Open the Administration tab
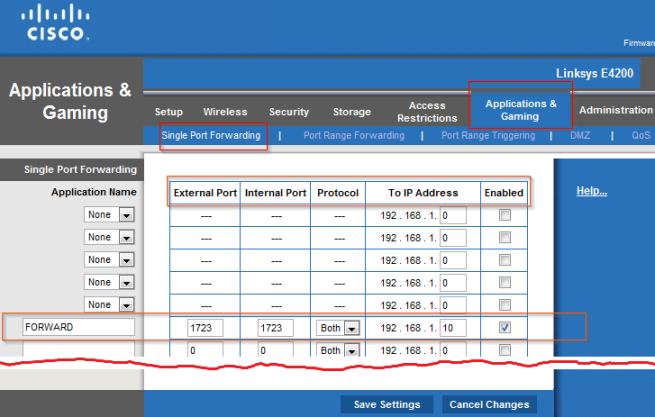Viewport: 655px width, 417px height. coord(616,110)
